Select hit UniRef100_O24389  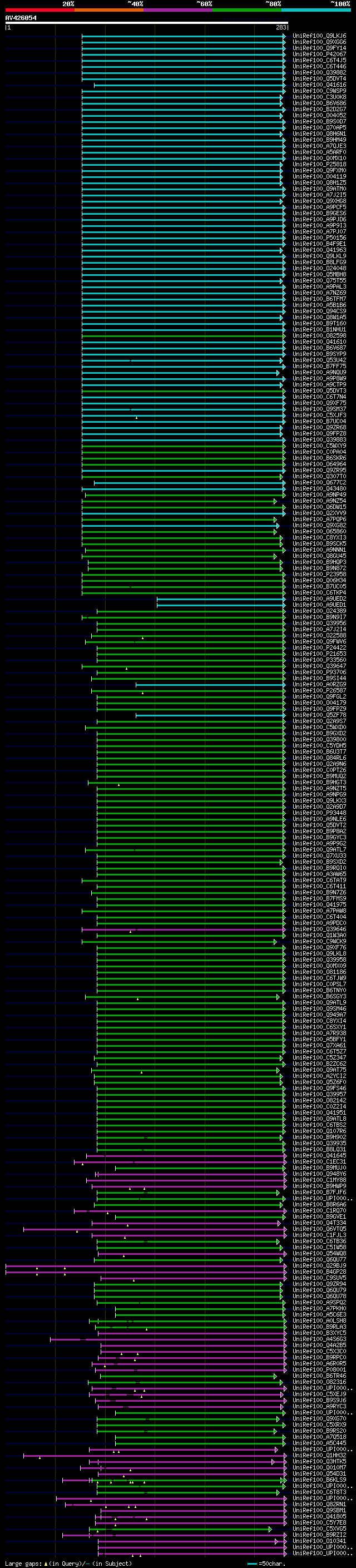click(319, 611)
